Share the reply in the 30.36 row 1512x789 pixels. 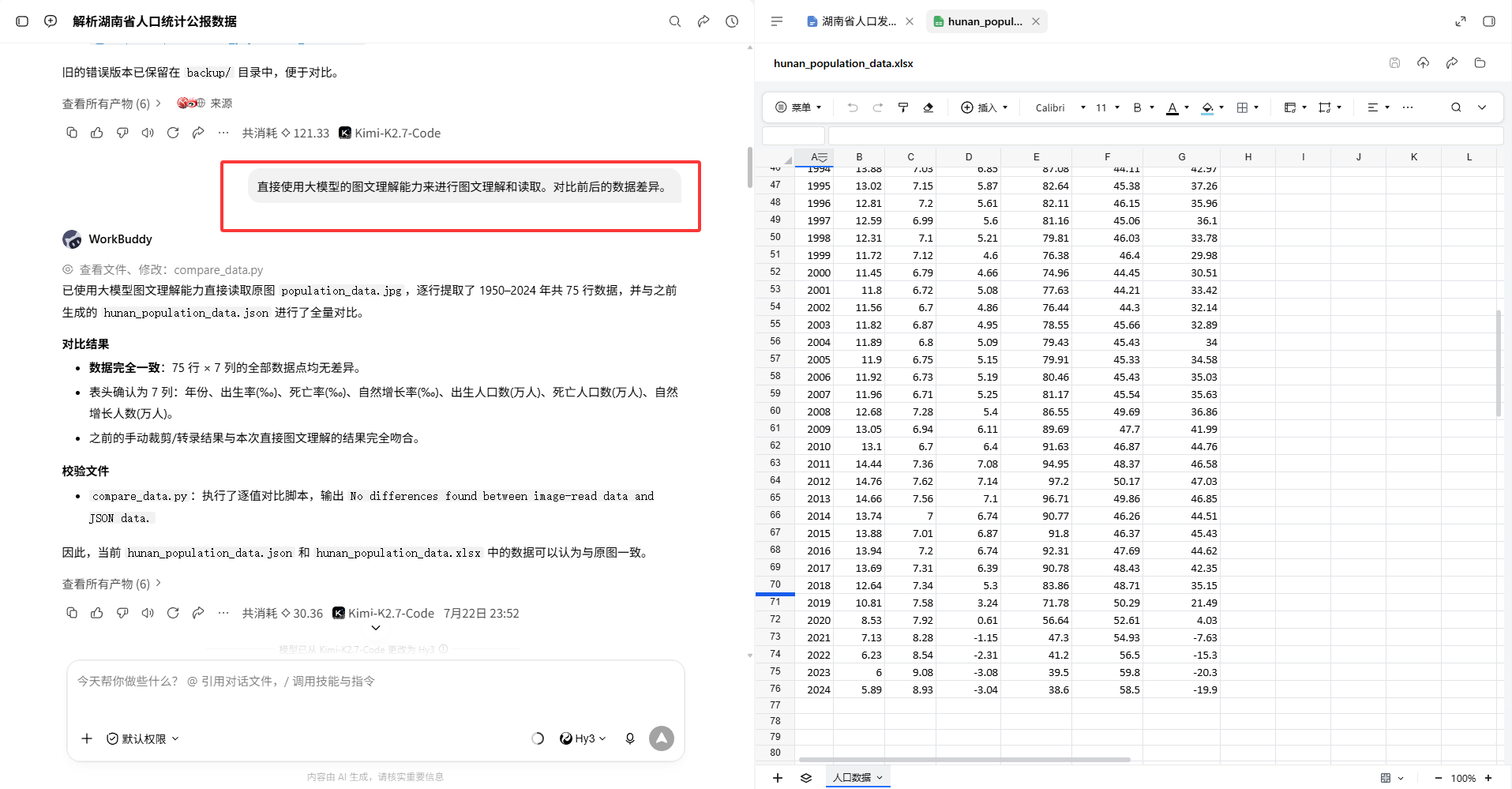[x=198, y=613]
